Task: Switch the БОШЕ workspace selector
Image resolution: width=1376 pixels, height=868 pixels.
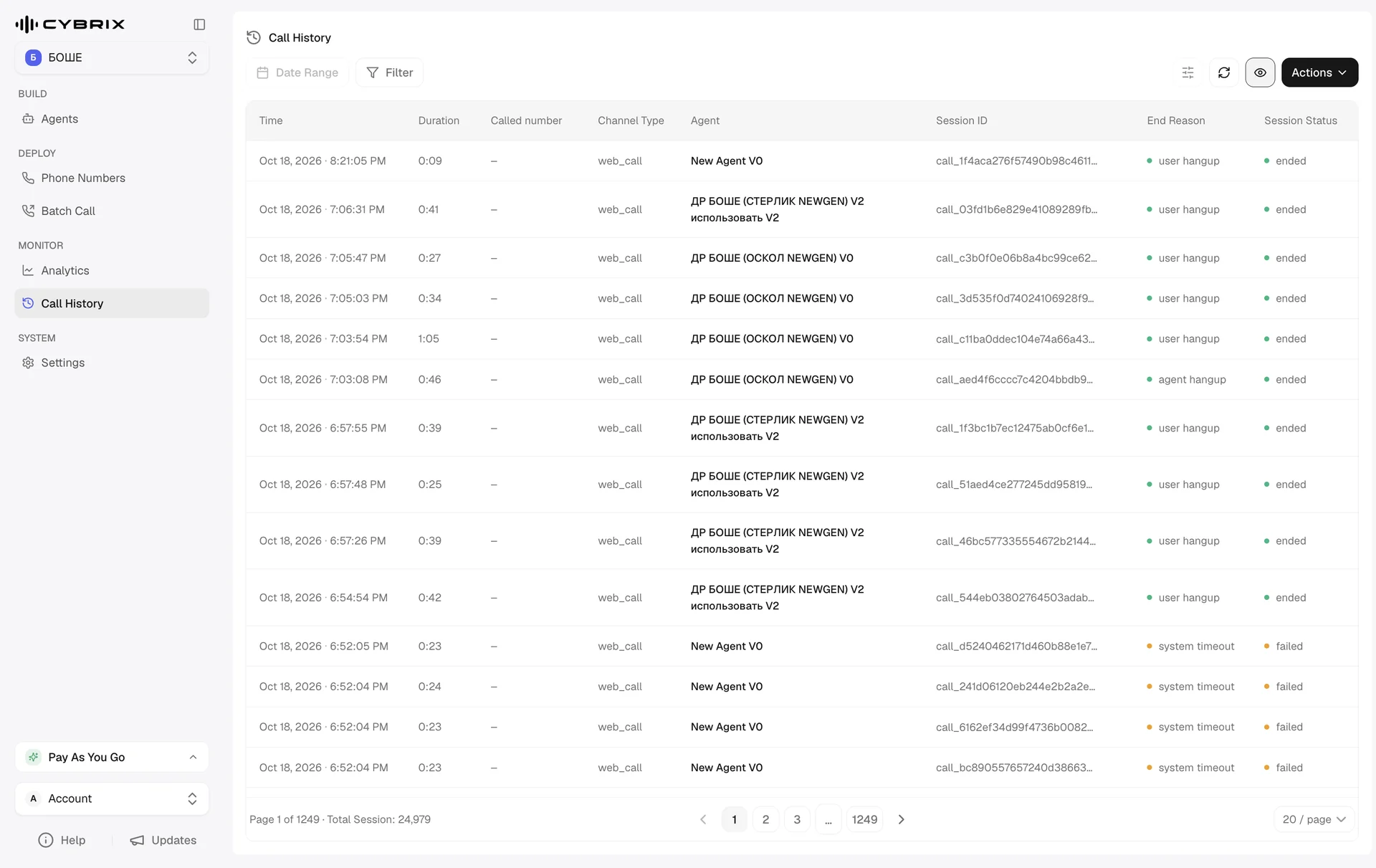Action: [112, 57]
